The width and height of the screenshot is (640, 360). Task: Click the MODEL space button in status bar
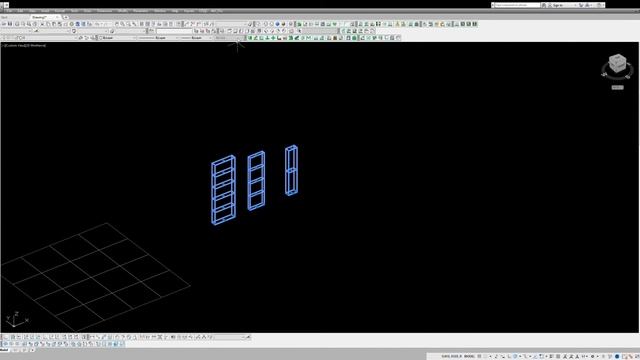pyautogui.click(x=469, y=356)
